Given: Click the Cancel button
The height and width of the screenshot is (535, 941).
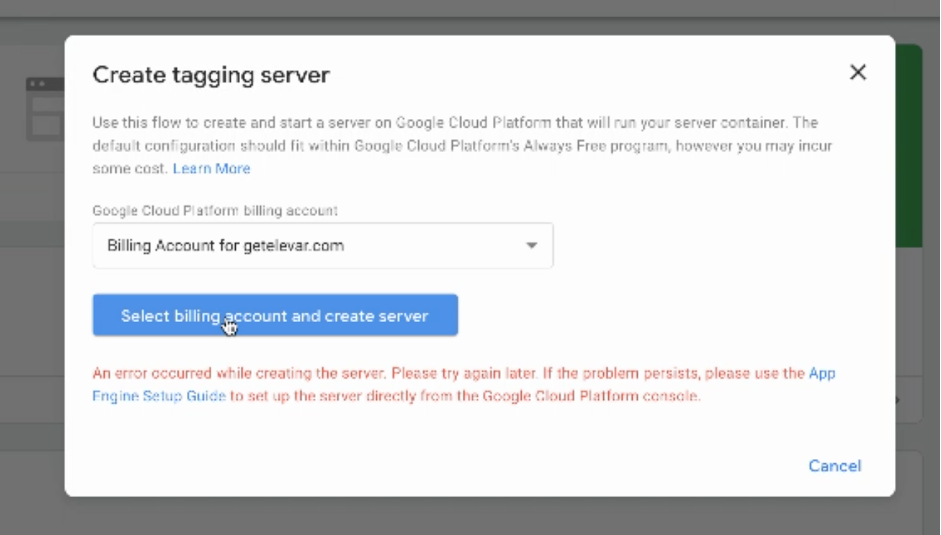Looking at the screenshot, I should 835,466.
